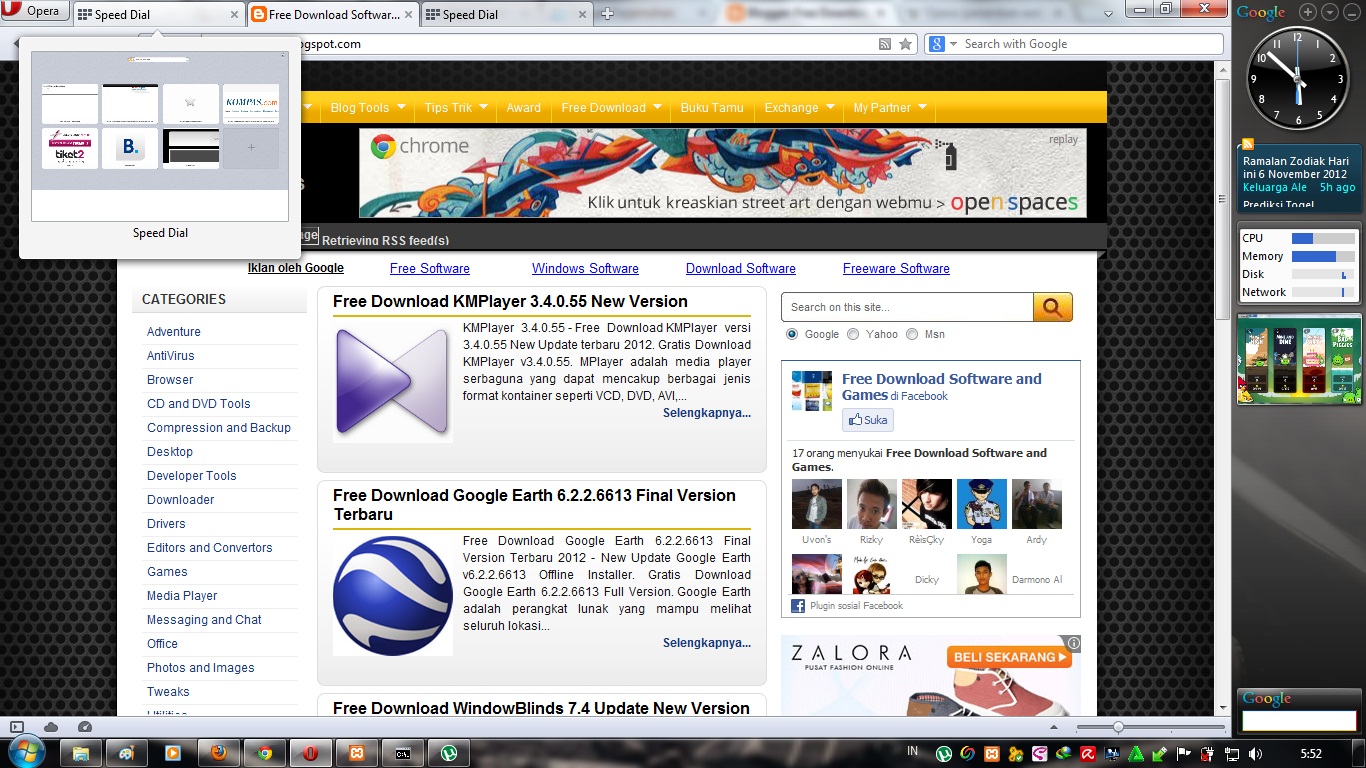Image resolution: width=1366 pixels, height=768 pixels.
Task: Click the Opera Link cloud icon
Action: coord(51,727)
